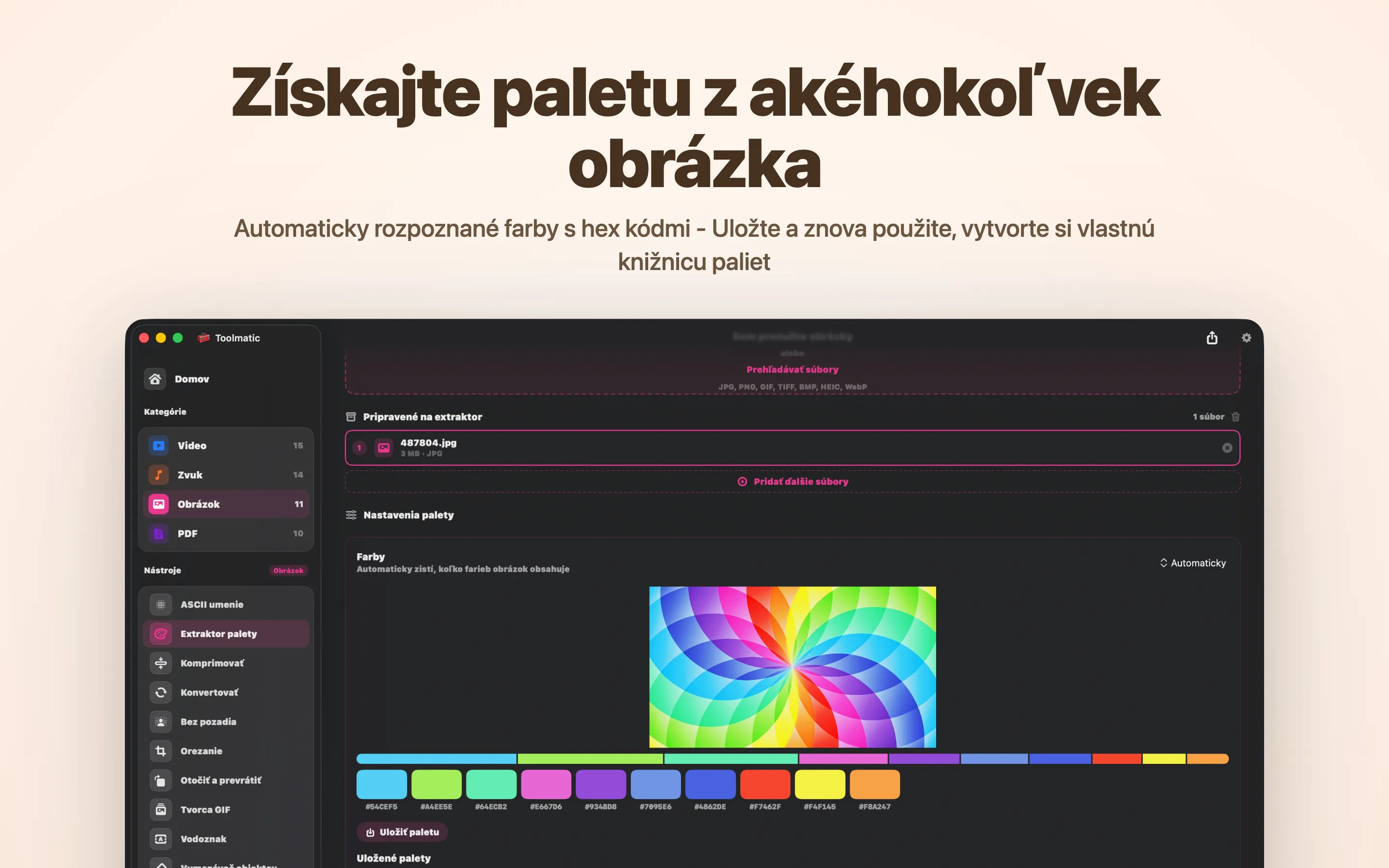Save the palette with Uložiť paletu
The height and width of the screenshot is (868, 1389).
click(402, 832)
